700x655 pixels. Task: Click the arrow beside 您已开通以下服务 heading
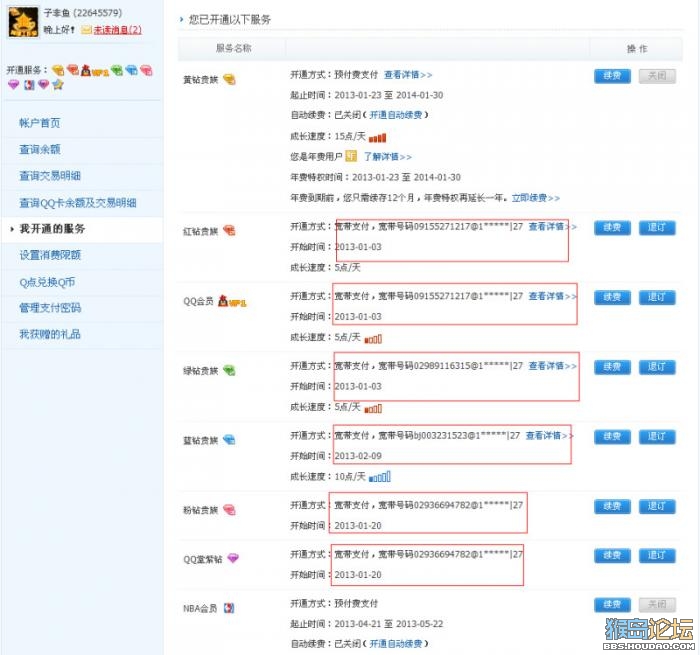click(x=181, y=20)
